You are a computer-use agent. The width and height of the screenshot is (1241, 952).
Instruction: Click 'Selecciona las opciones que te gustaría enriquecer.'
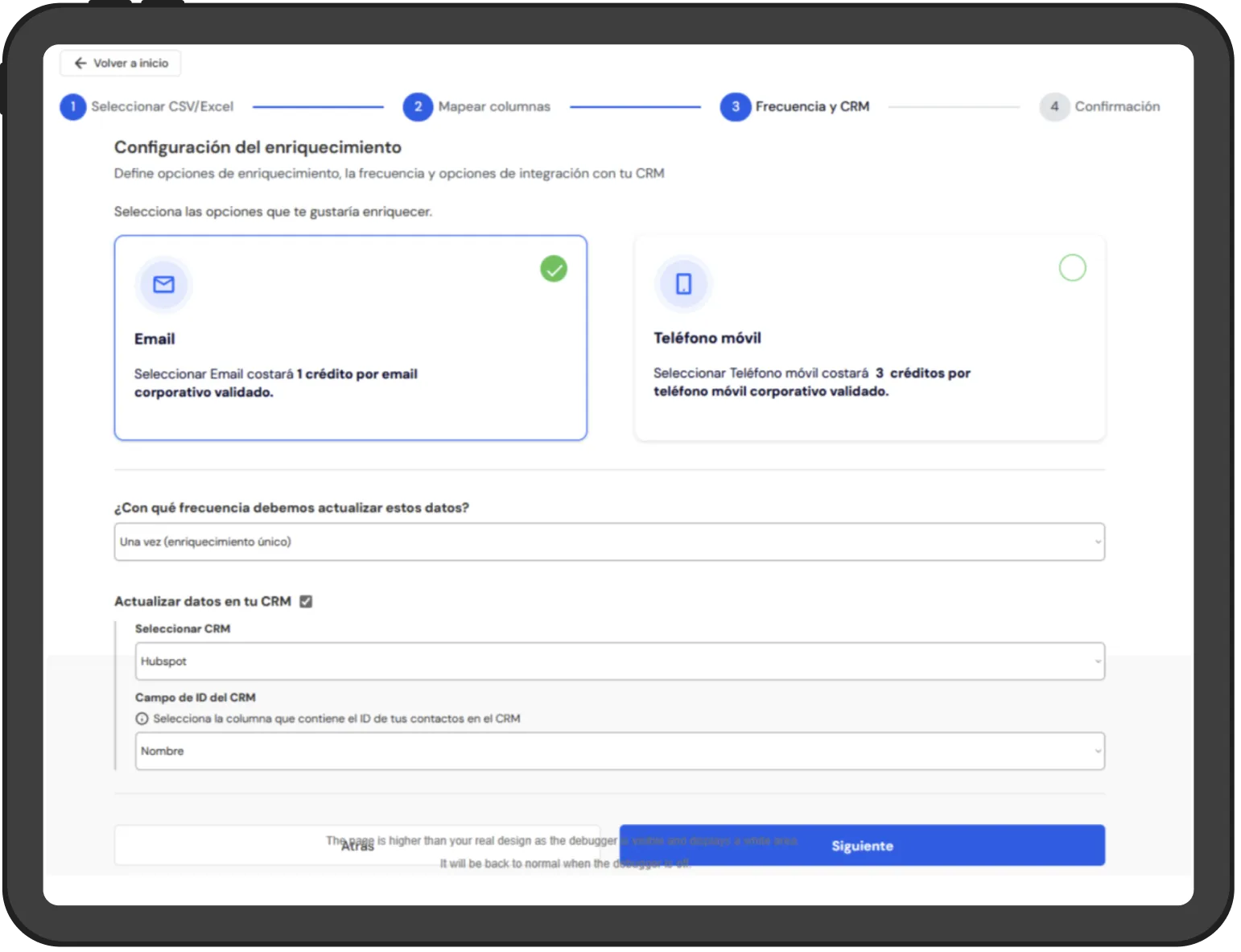coord(273,212)
